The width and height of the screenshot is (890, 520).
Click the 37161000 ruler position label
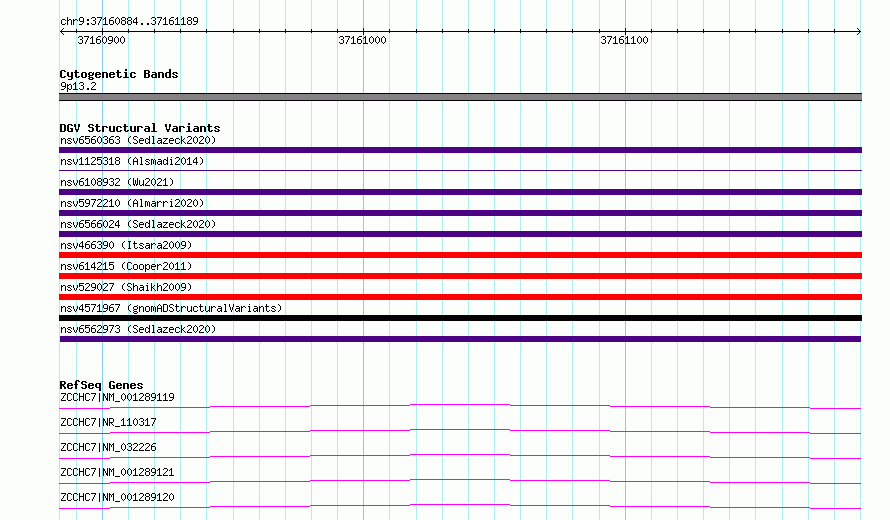coord(362,40)
